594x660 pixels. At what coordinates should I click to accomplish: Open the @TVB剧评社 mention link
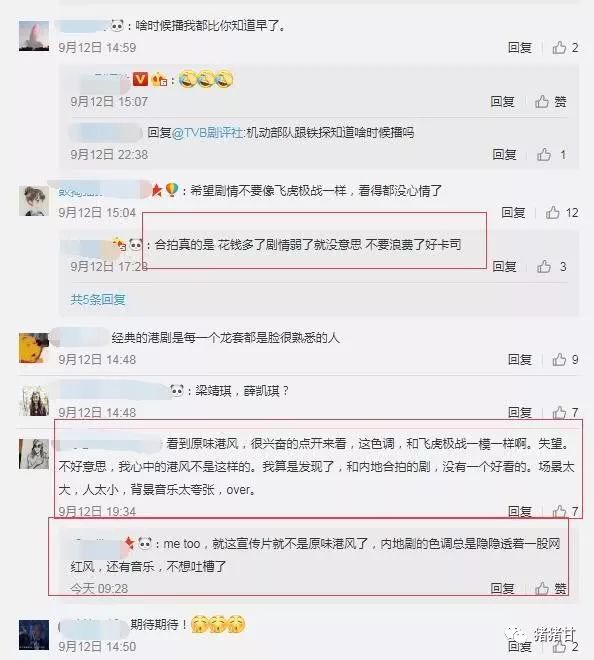point(208,133)
